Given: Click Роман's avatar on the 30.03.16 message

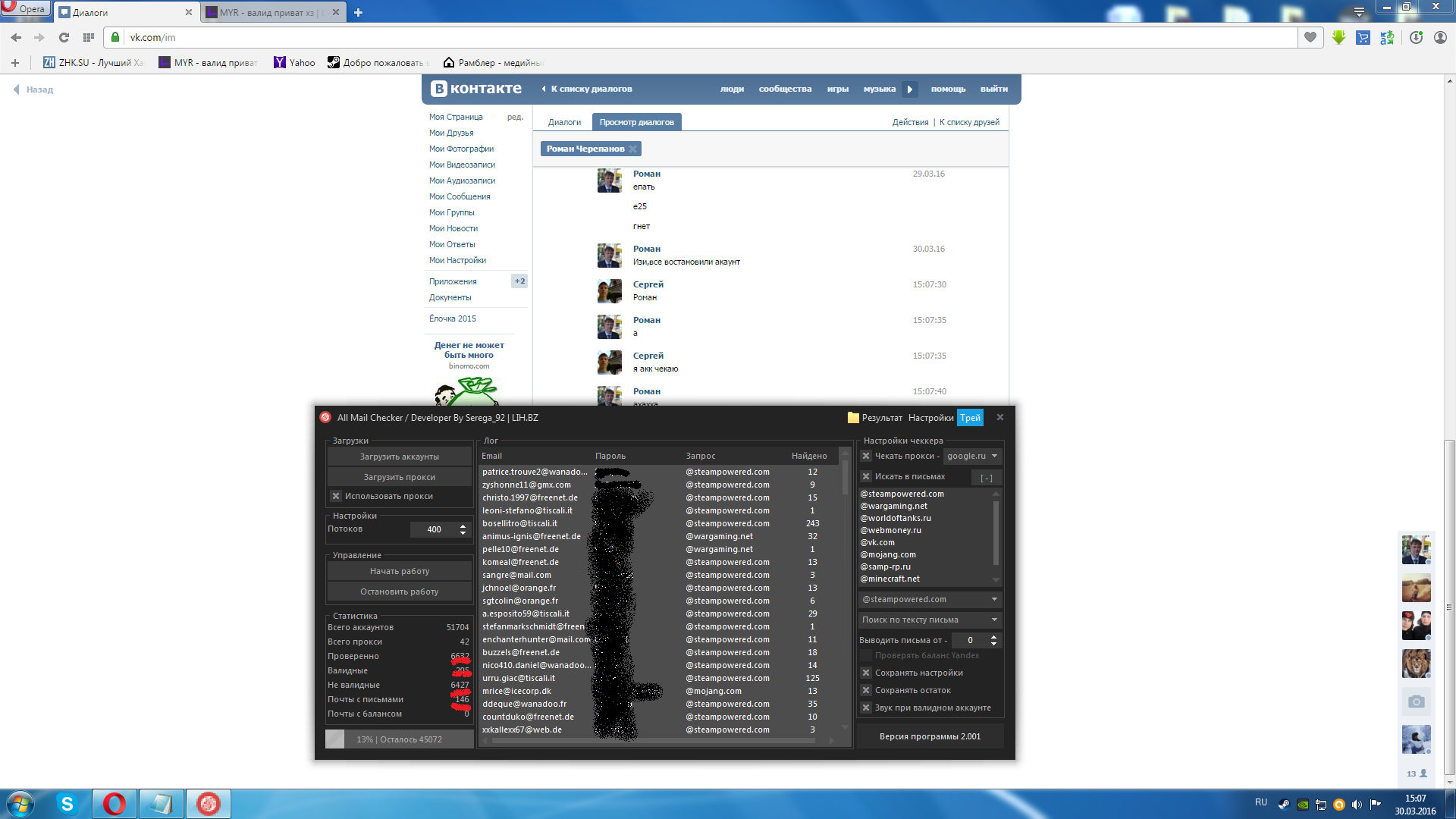Looking at the screenshot, I should coord(609,256).
